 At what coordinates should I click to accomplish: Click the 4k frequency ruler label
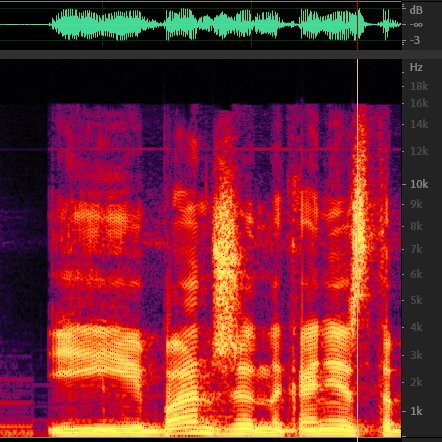pos(416,327)
